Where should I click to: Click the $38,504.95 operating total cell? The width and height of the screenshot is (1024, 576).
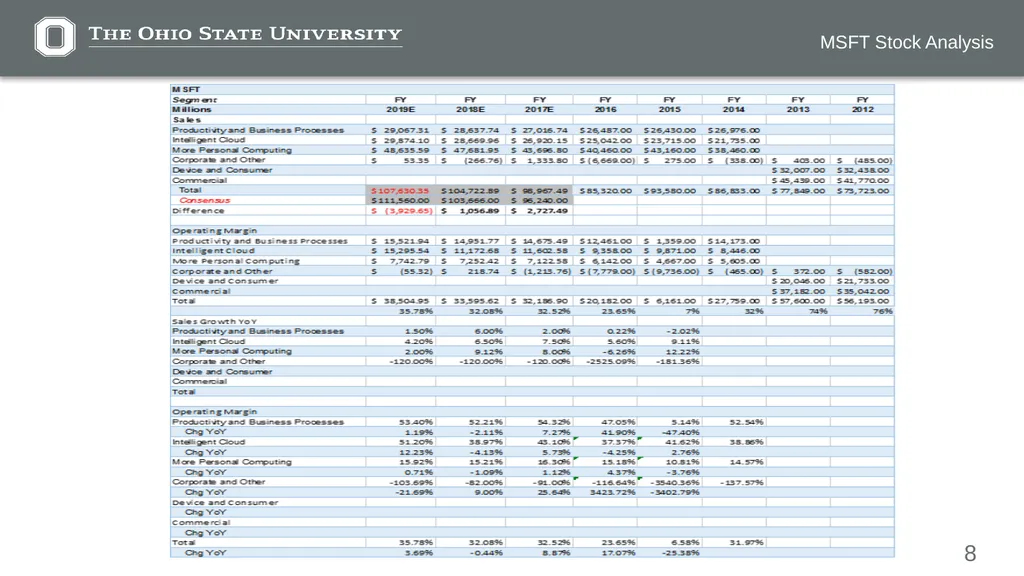pyautogui.click(x=400, y=301)
